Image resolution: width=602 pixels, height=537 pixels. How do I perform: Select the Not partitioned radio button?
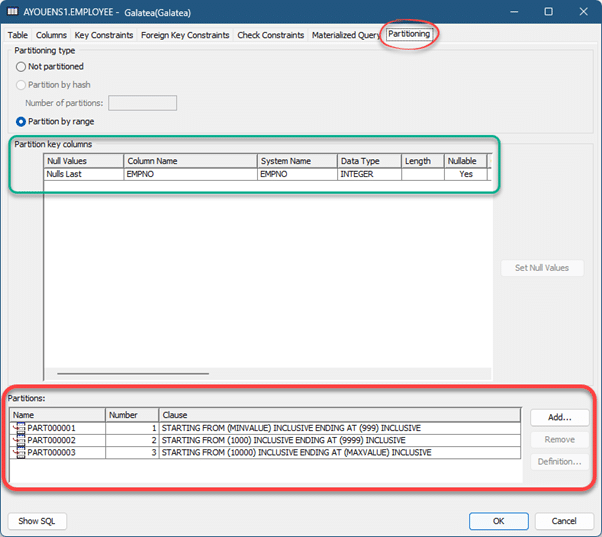pos(21,66)
